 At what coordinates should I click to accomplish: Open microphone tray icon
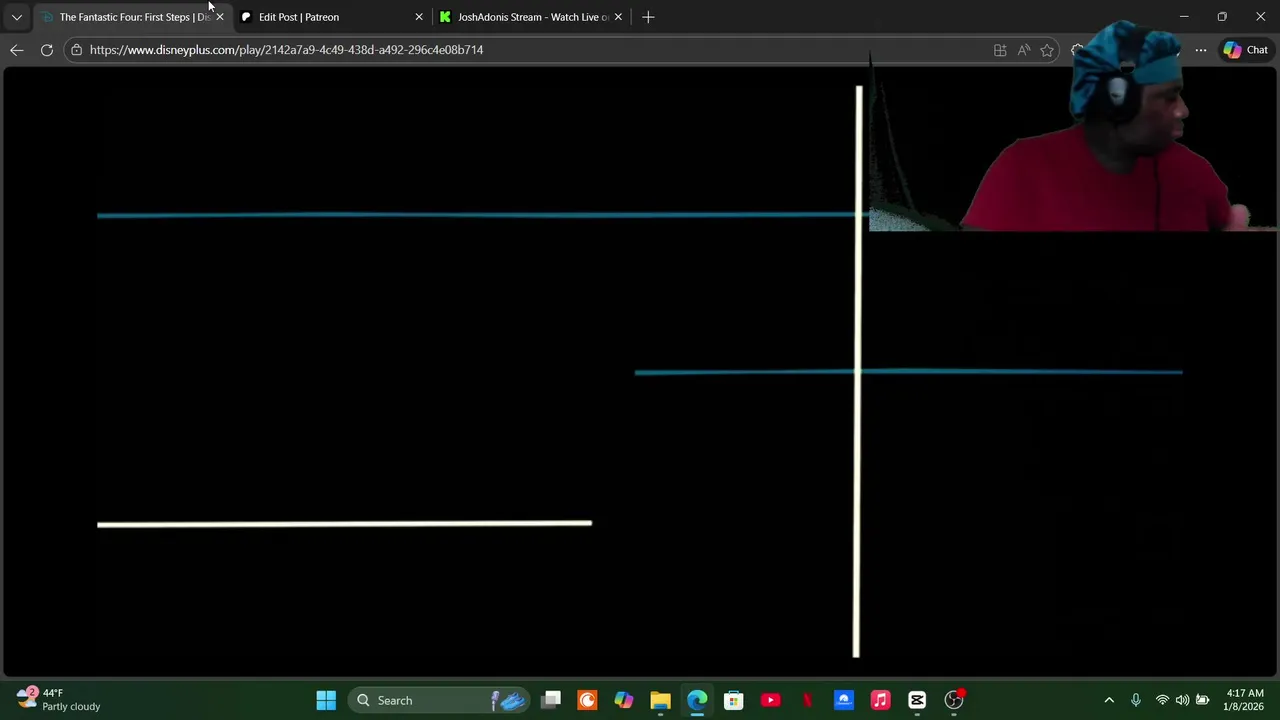tap(1136, 700)
